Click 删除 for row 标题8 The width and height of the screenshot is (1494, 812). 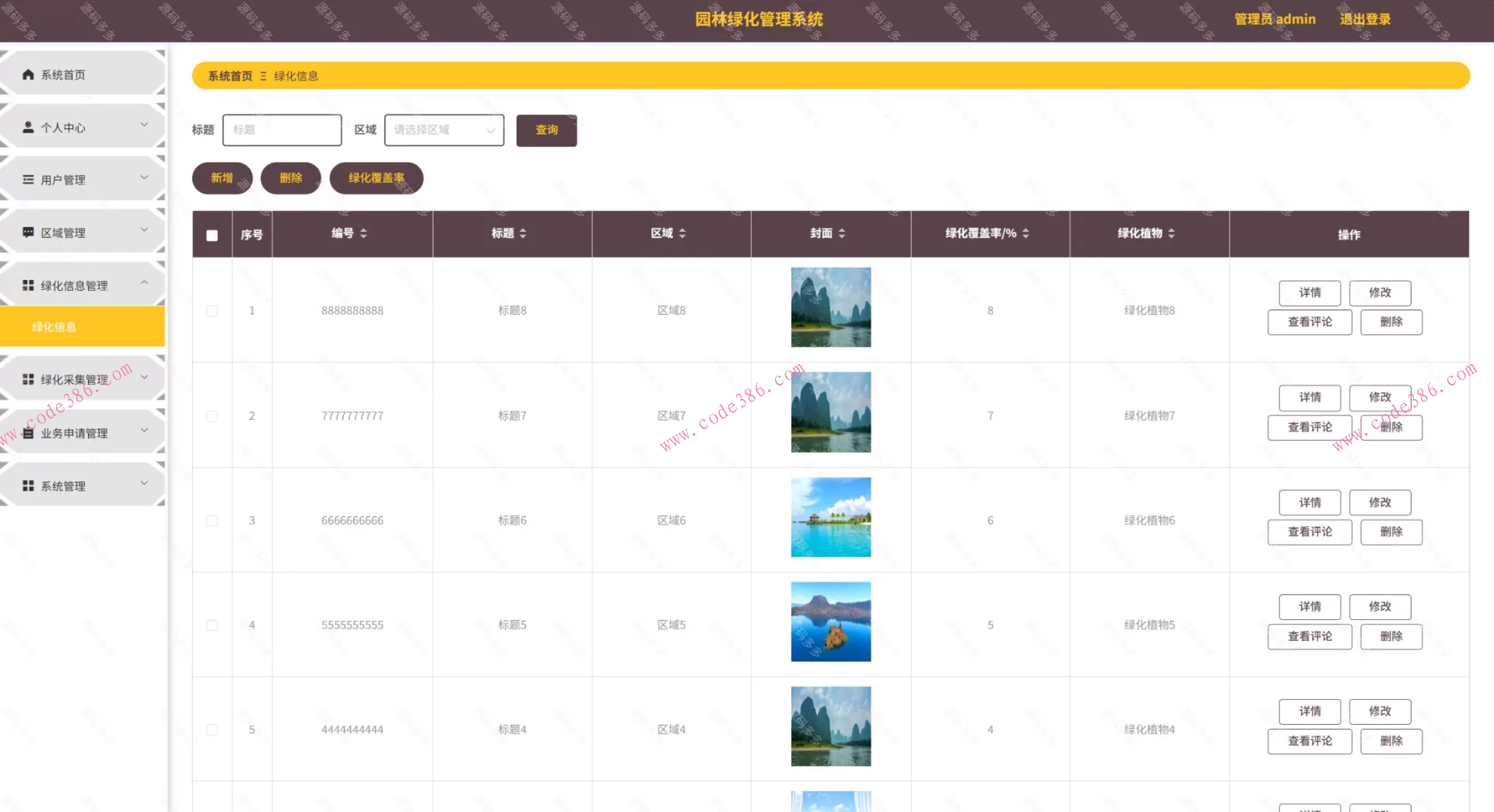coord(1391,322)
